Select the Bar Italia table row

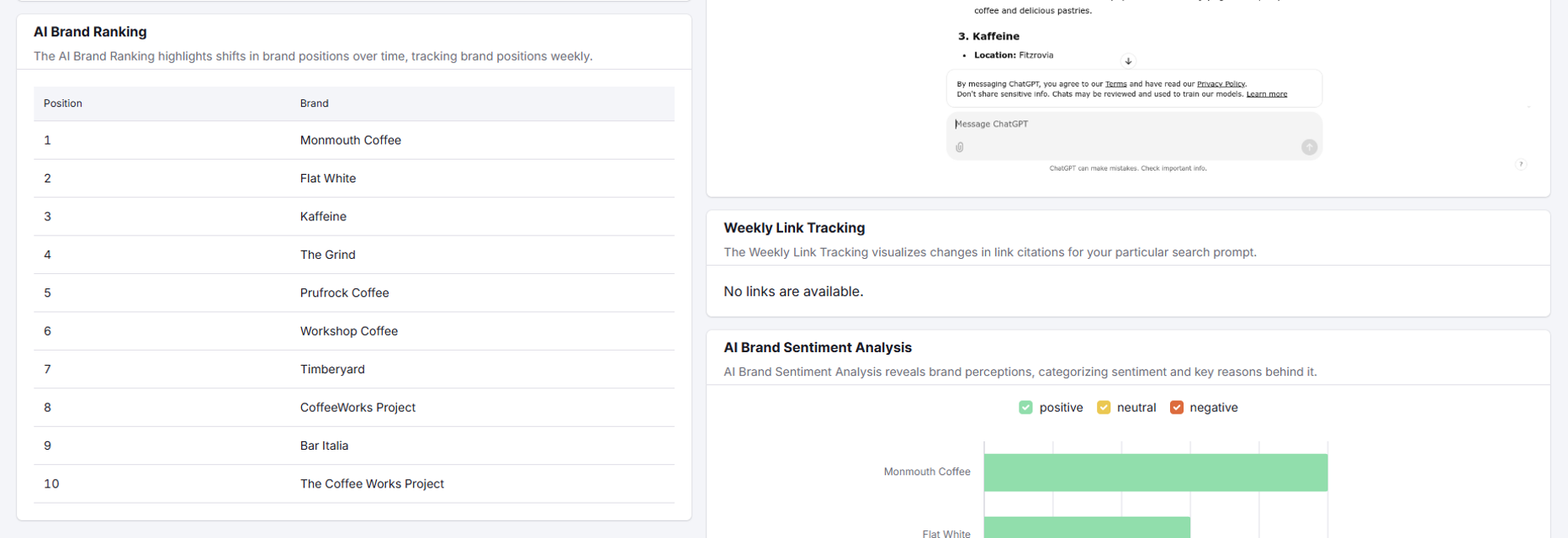324,446
